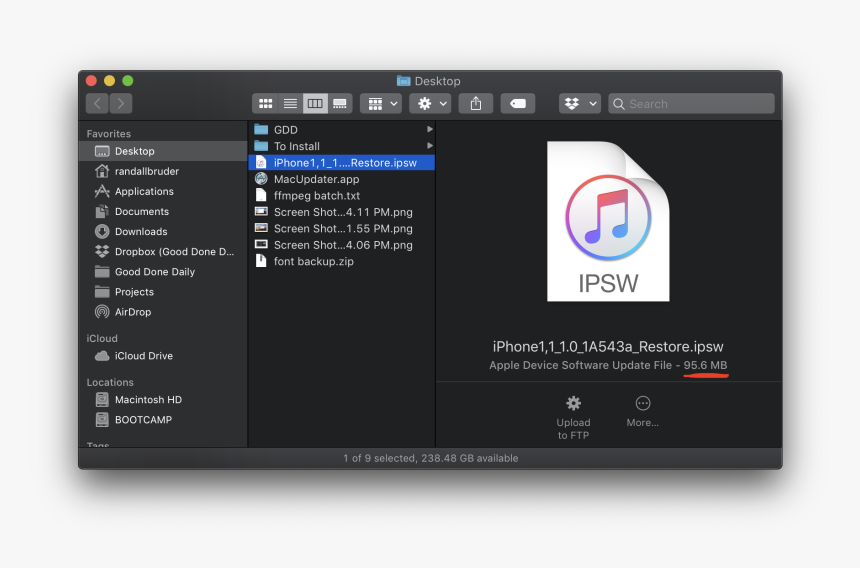Open the group-by arrangement dropdown
Viewport: 860px width, 568px height.
click(381, 104)
